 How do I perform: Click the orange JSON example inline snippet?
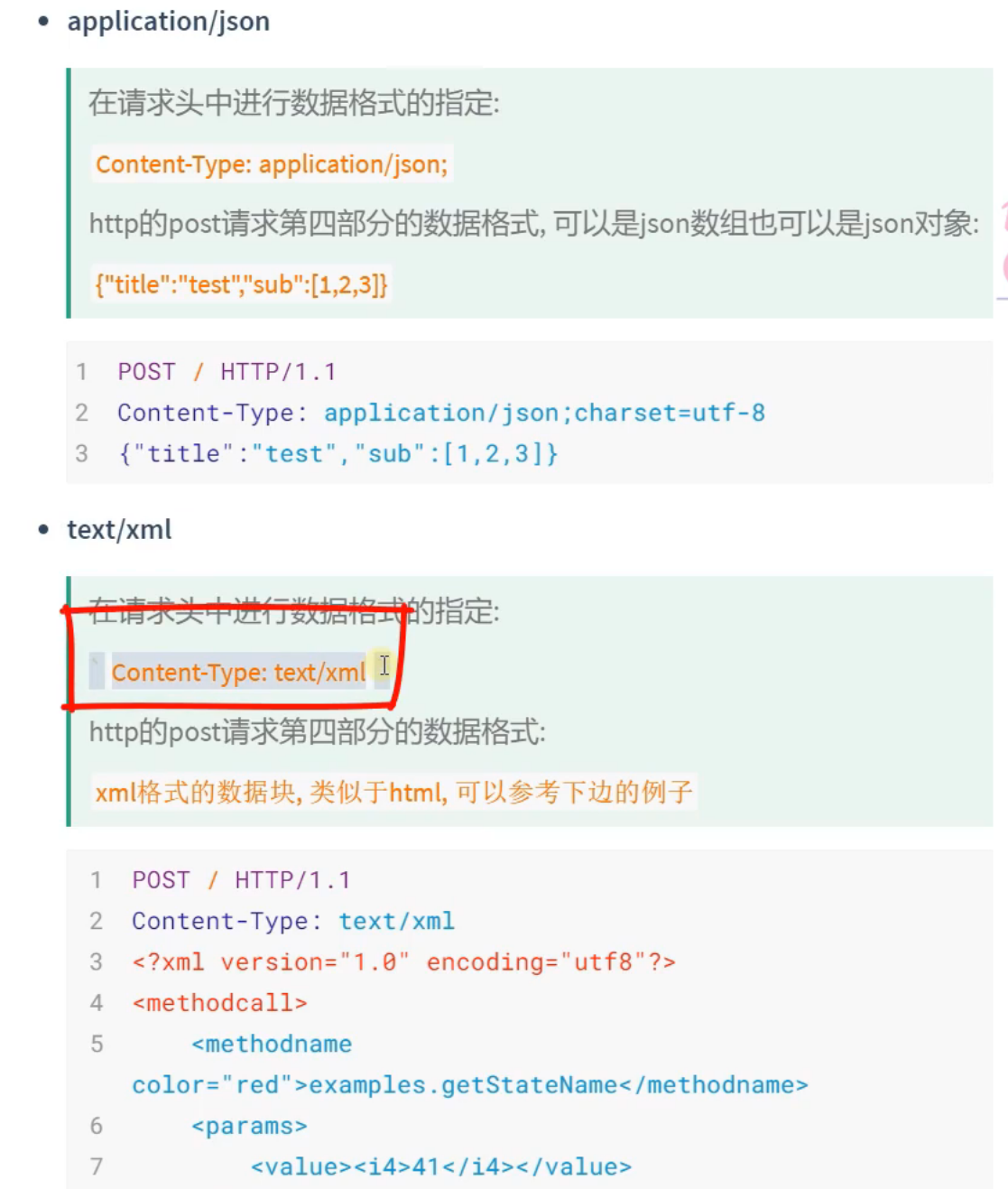[x=241, y=284]
